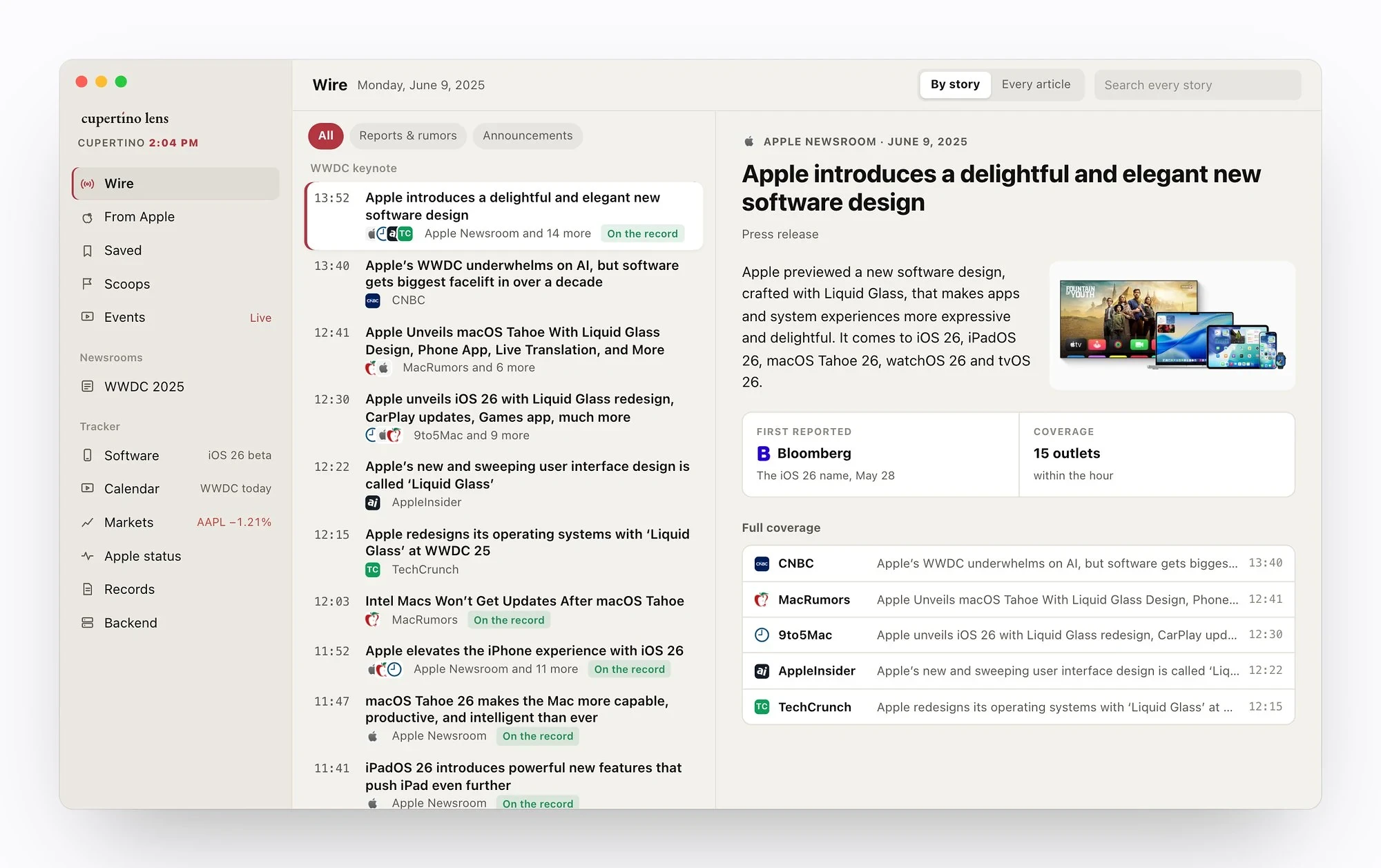Open the Wire section in sidebar
This screenshot has width=1381, height=868.
pos(176,184)
